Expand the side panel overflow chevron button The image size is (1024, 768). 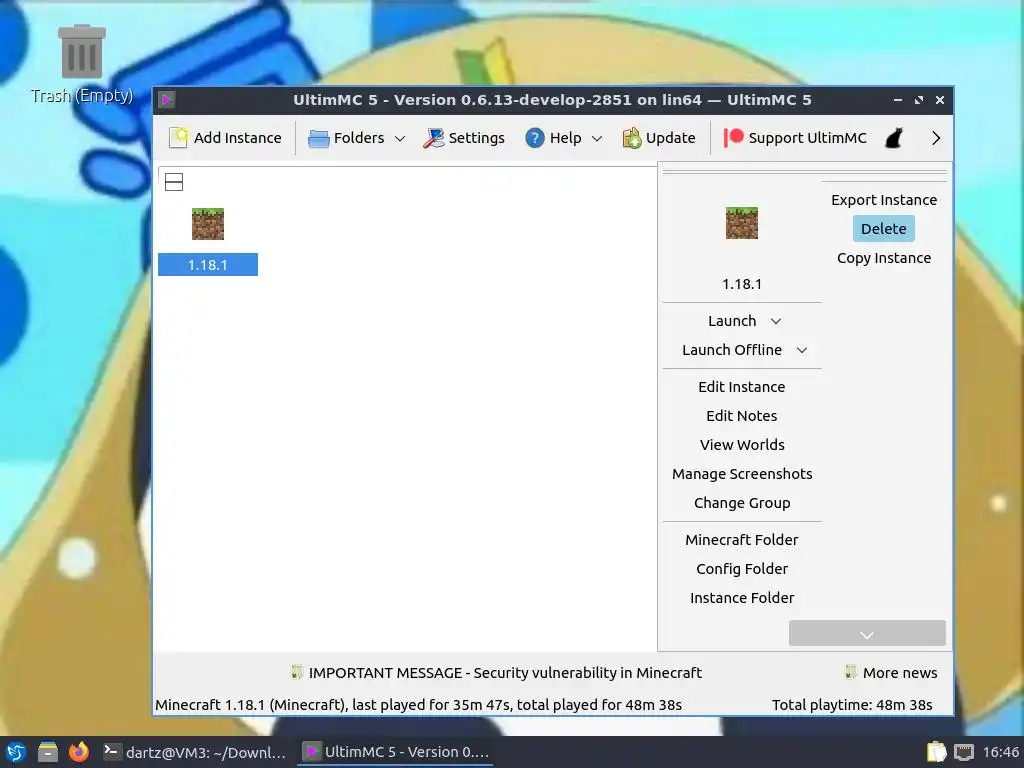[867, 633]
